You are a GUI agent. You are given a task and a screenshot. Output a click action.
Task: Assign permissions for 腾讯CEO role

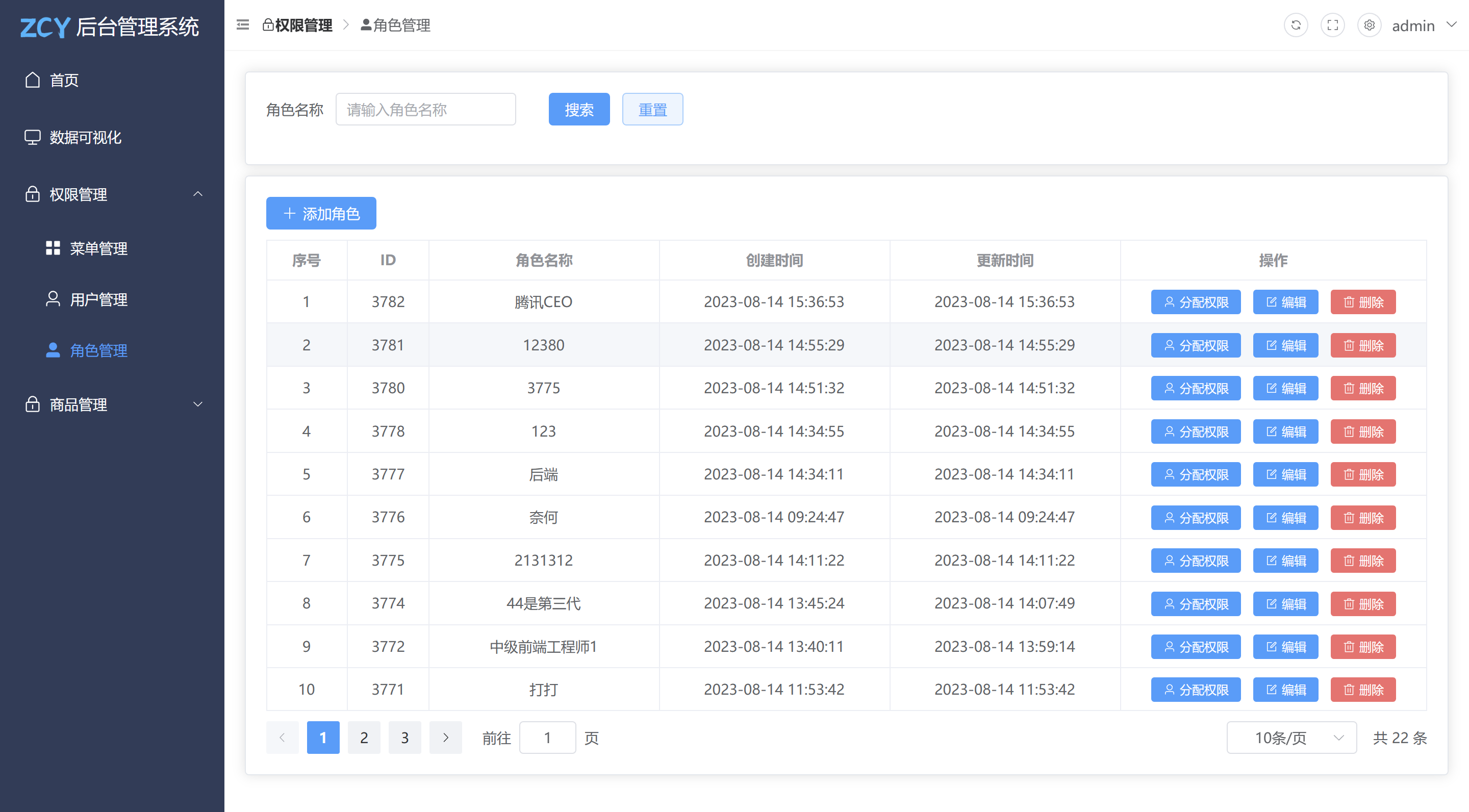[x=1196, y=302]
